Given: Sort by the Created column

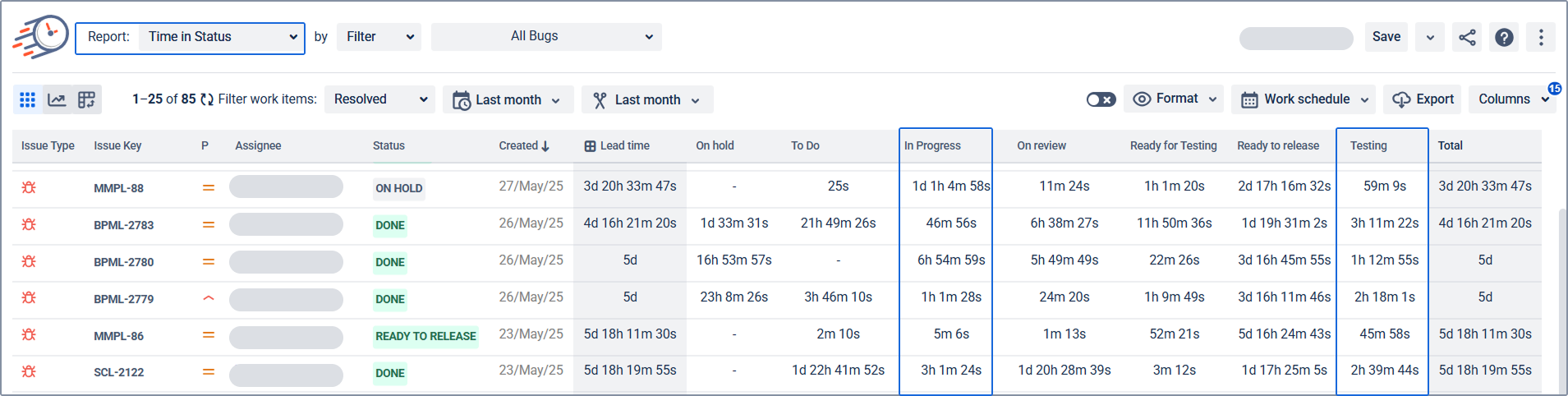Looking at the screenshot, I should tap(524, 145).
